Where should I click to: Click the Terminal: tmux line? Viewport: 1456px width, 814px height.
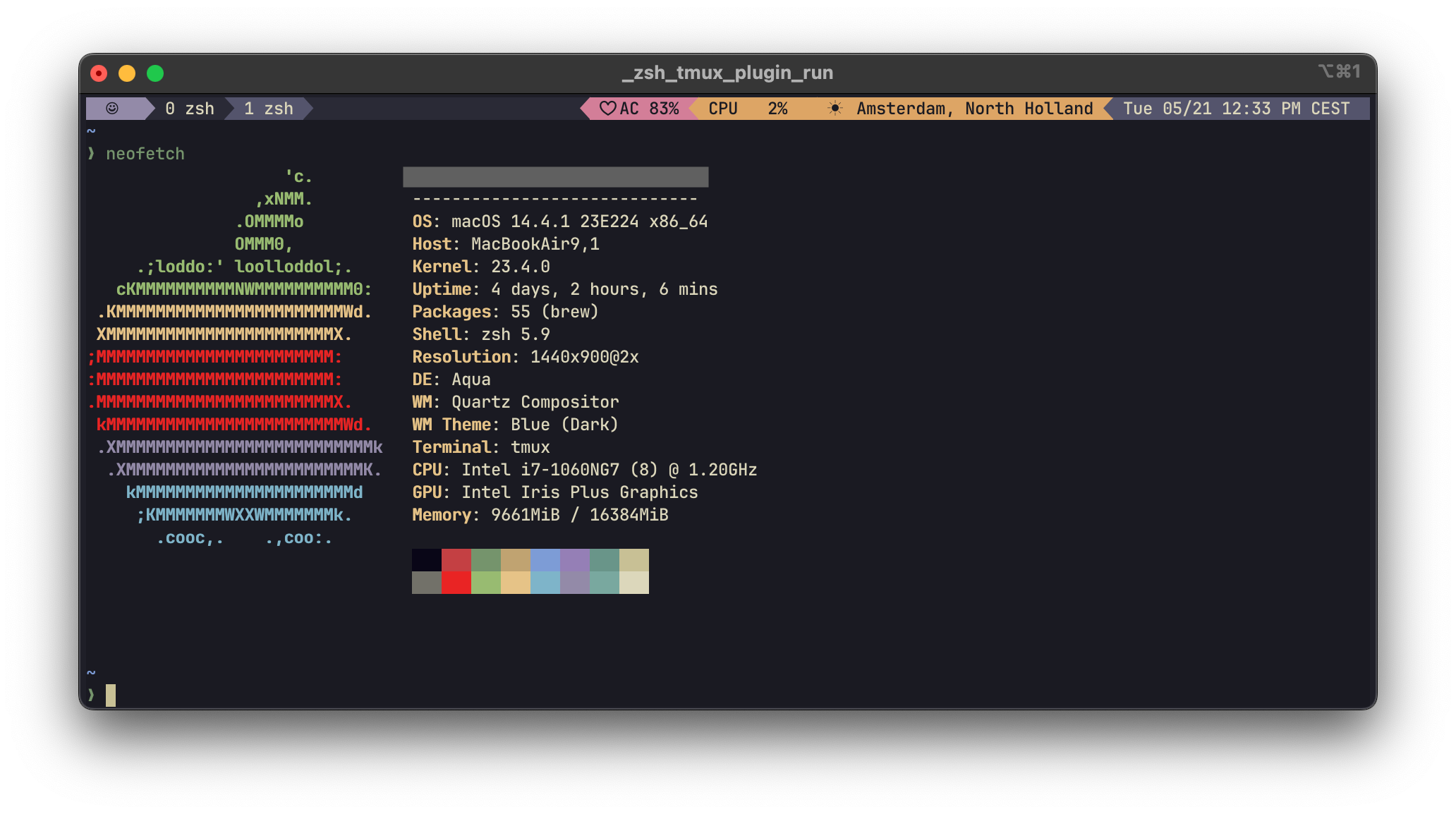481,447
